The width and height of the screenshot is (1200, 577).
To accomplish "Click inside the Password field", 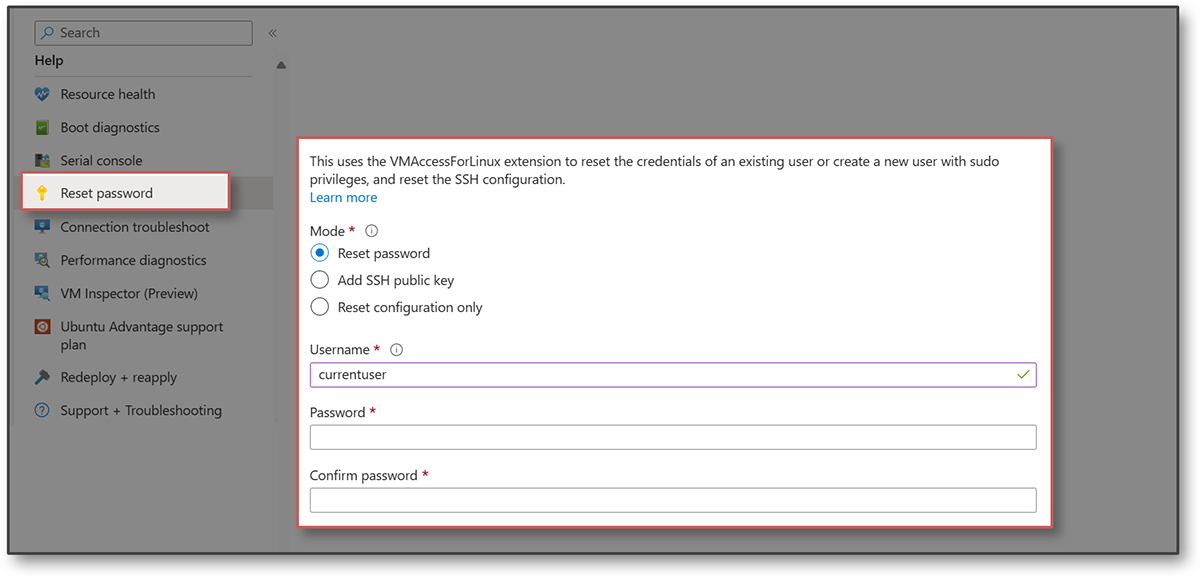I will 672,437.
